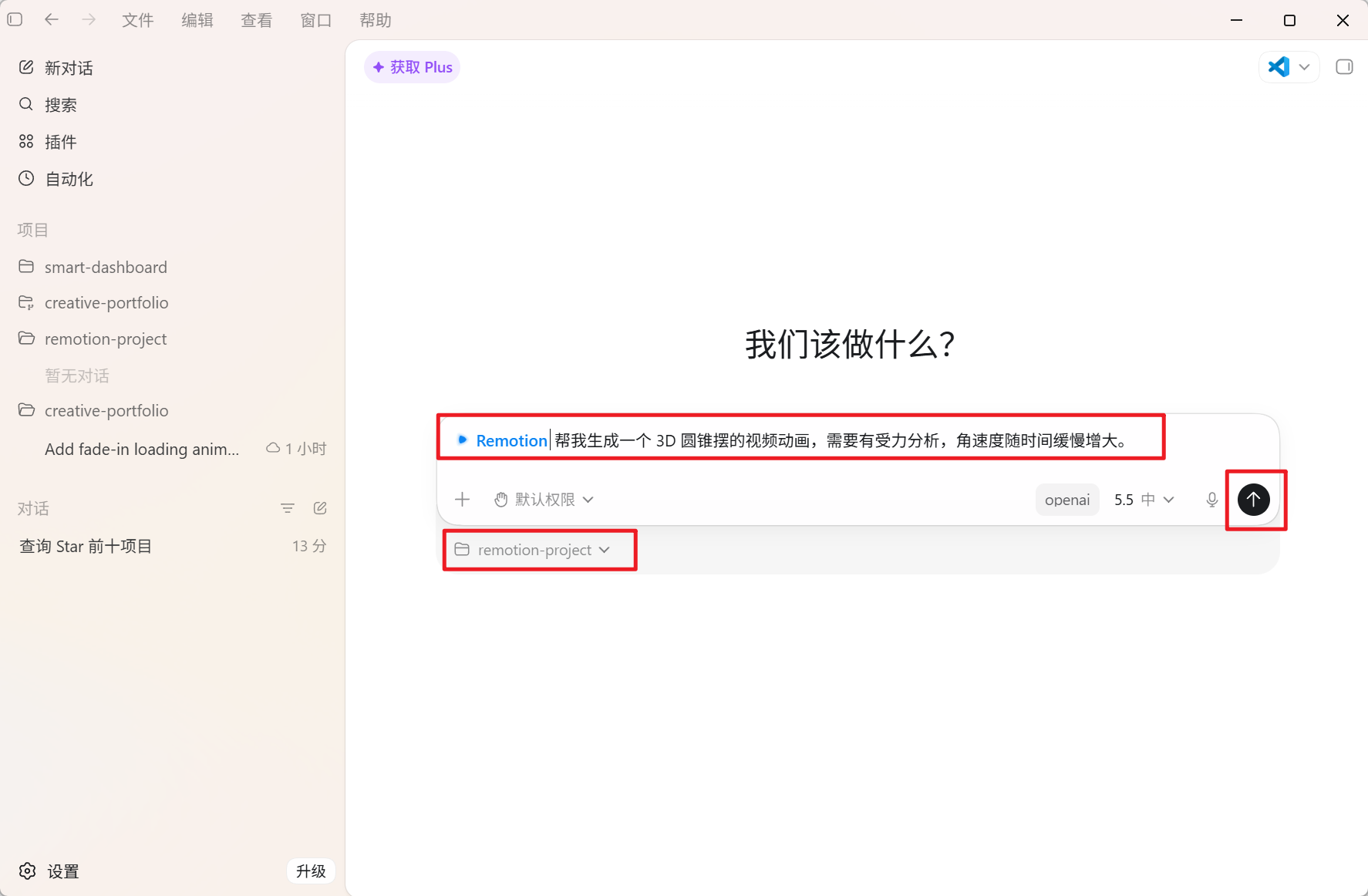Open the 文件 menu

[x=138, y=20]
